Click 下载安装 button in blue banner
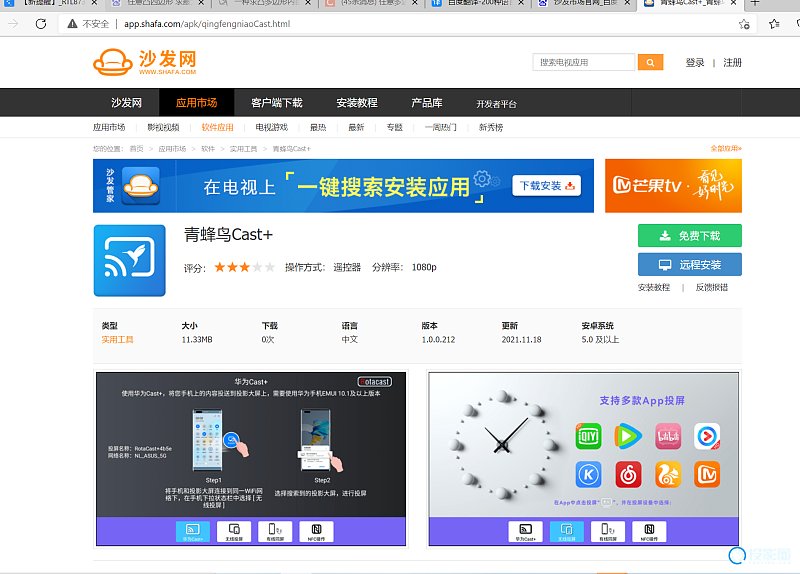This screenshot has height=574, width=800. (x=546, y=186)
